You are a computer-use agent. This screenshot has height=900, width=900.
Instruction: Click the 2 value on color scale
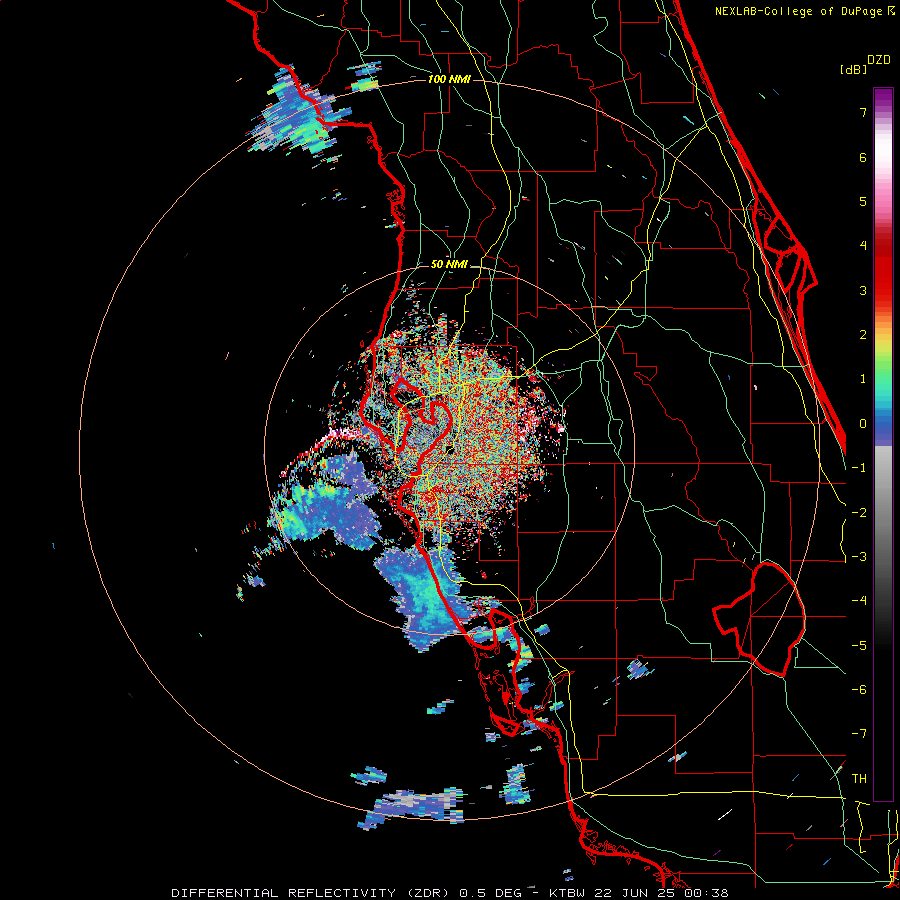[863, 335]
